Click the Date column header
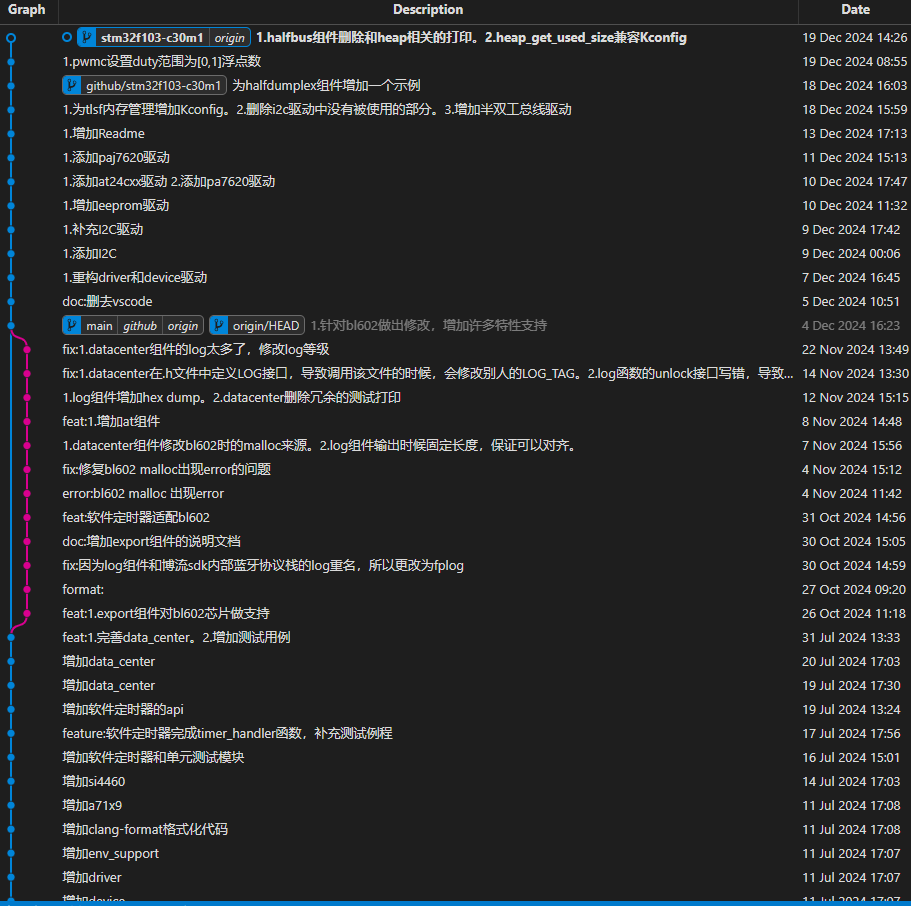The image size is (911, 906). pyautogui.click(x=855, y=9)
